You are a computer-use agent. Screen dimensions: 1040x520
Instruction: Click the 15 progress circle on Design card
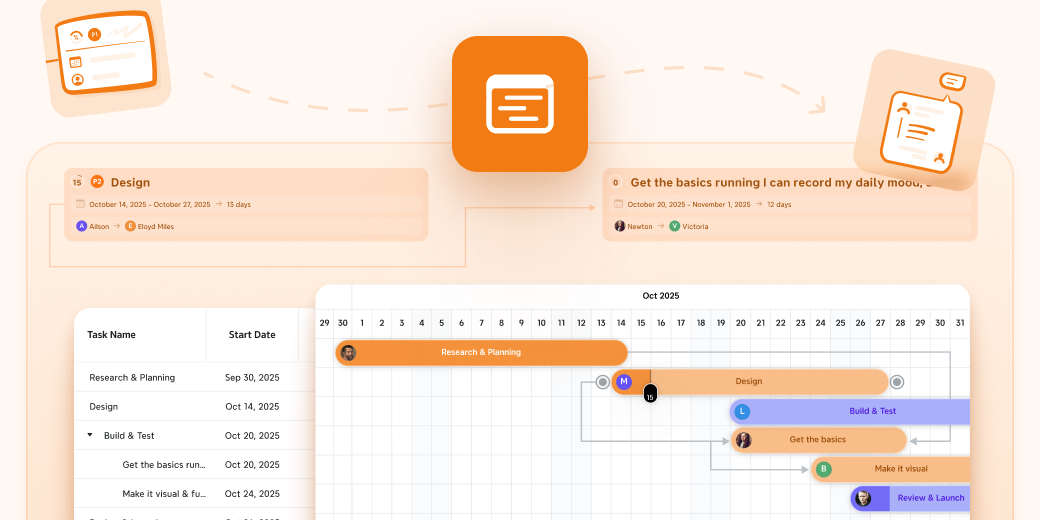click(x=78, y=182)
